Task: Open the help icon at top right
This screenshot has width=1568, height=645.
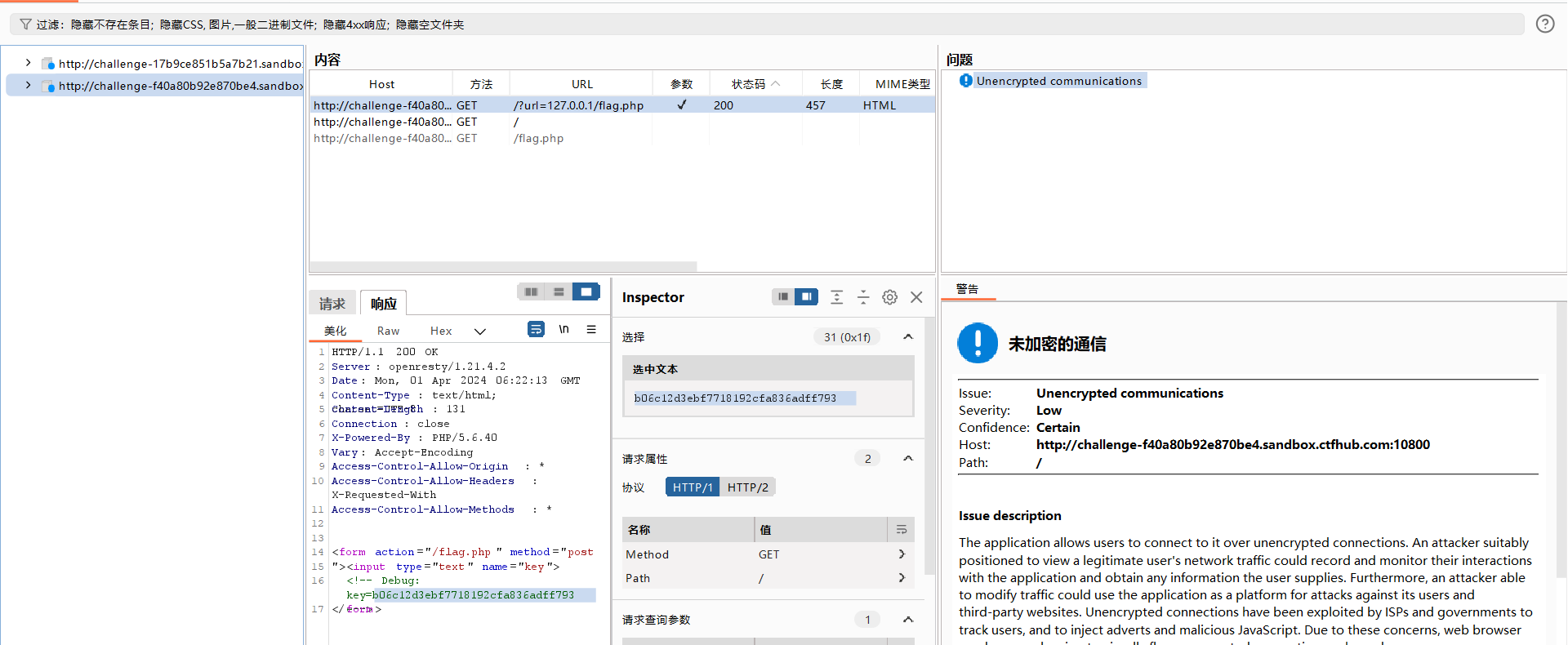Action: coord(1544,24)
